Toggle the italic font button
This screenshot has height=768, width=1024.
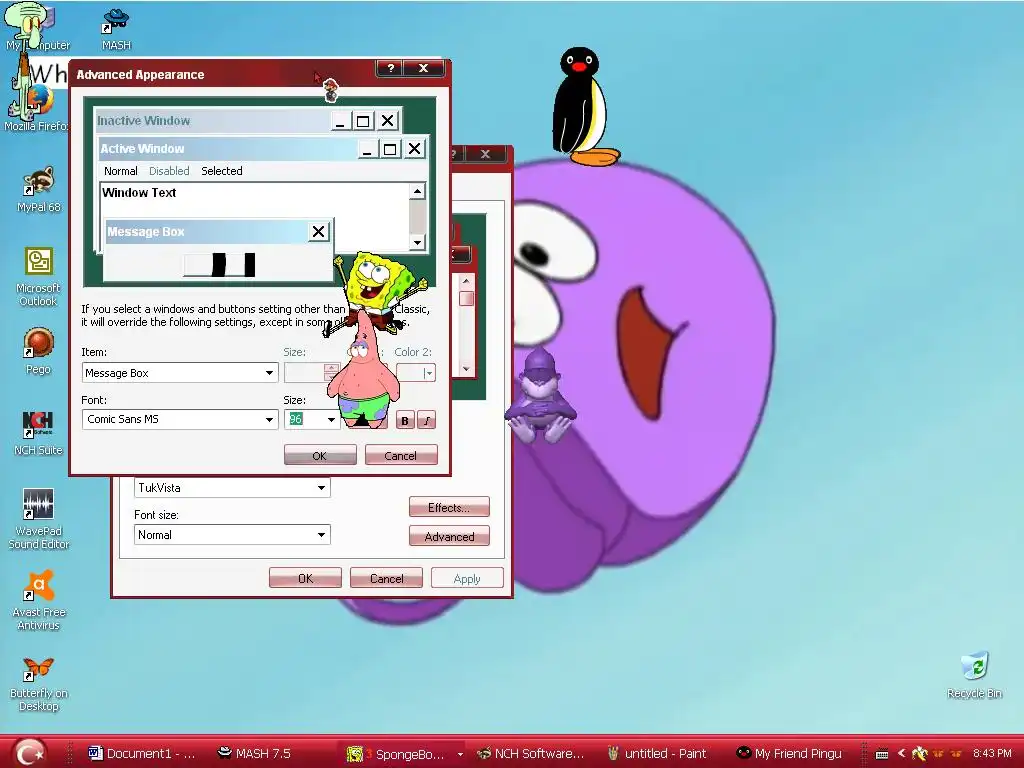point(426,420)
